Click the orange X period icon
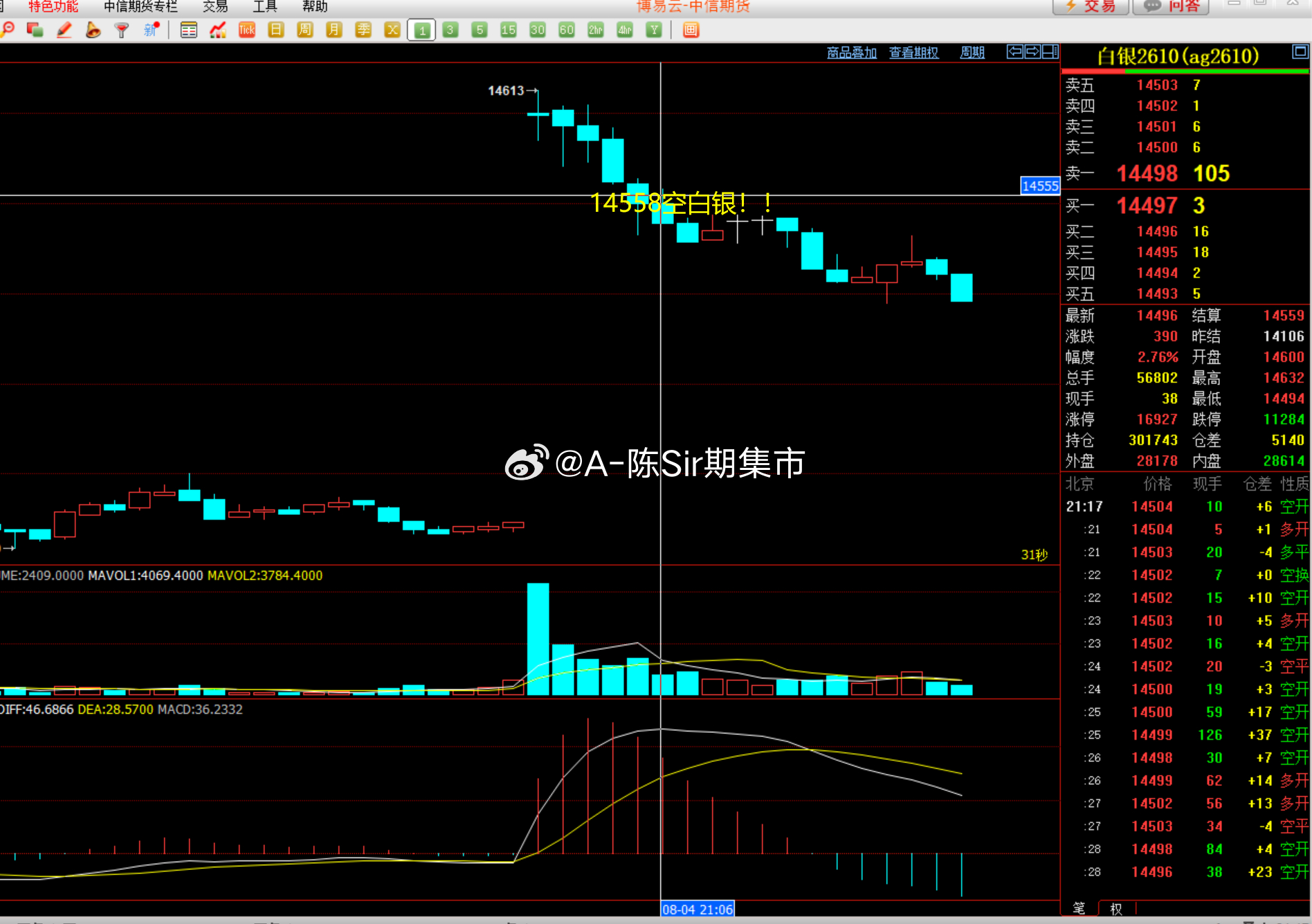This screenshot has height=924, width=1312. click(x=392, y=30)
